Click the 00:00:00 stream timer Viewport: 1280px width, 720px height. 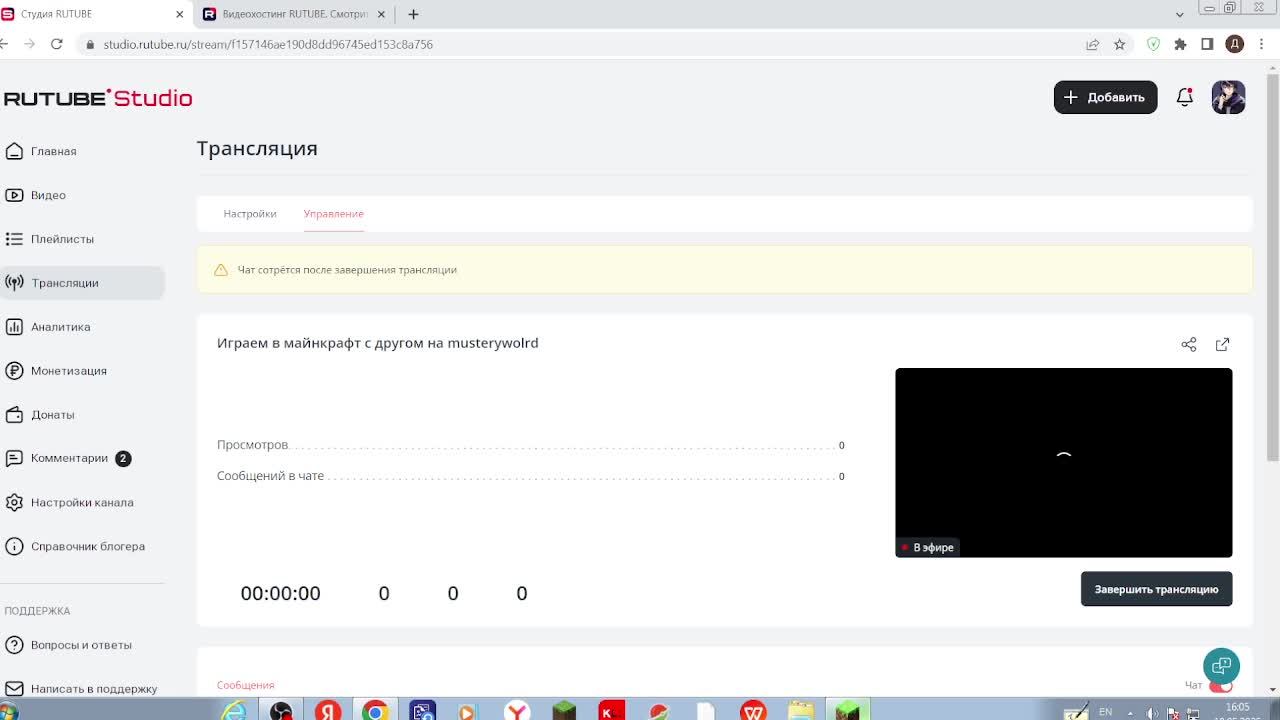click(x=280, y=593)
